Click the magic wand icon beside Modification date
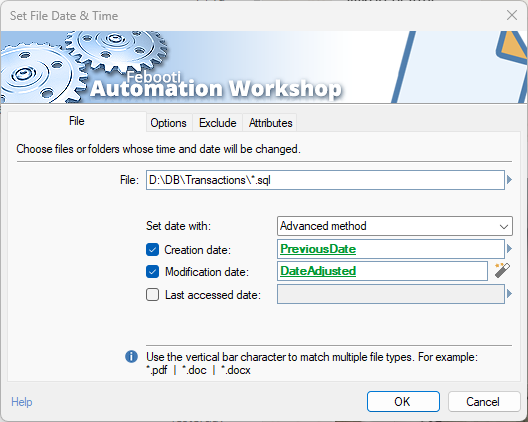 [502, 270]
